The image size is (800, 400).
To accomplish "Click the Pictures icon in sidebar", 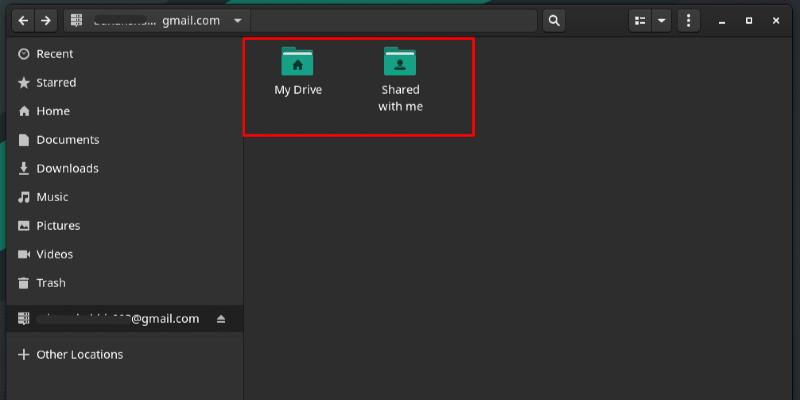I will tap(24, 226).
